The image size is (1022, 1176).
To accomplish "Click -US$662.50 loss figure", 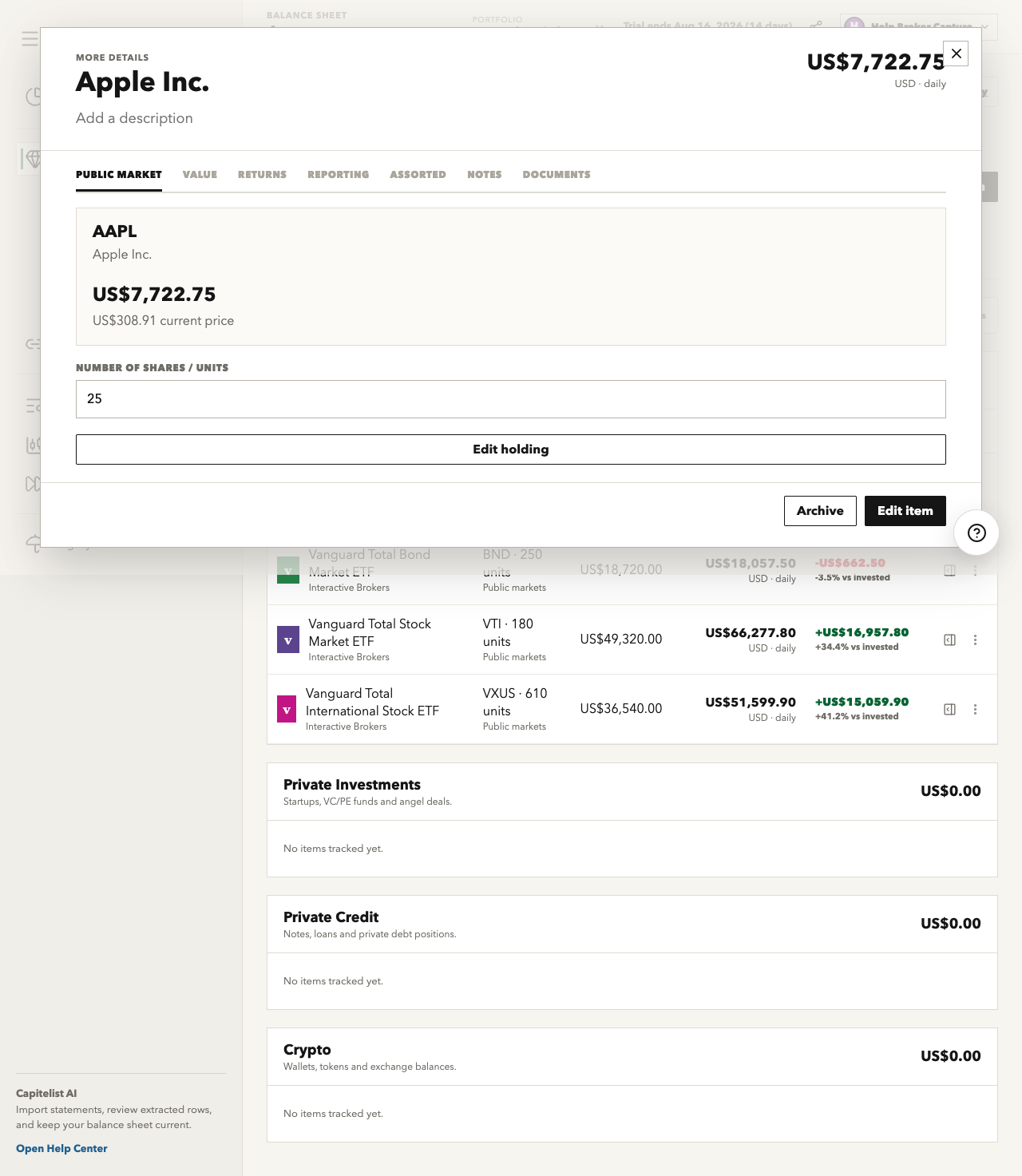I will click(x=850, y=563).
